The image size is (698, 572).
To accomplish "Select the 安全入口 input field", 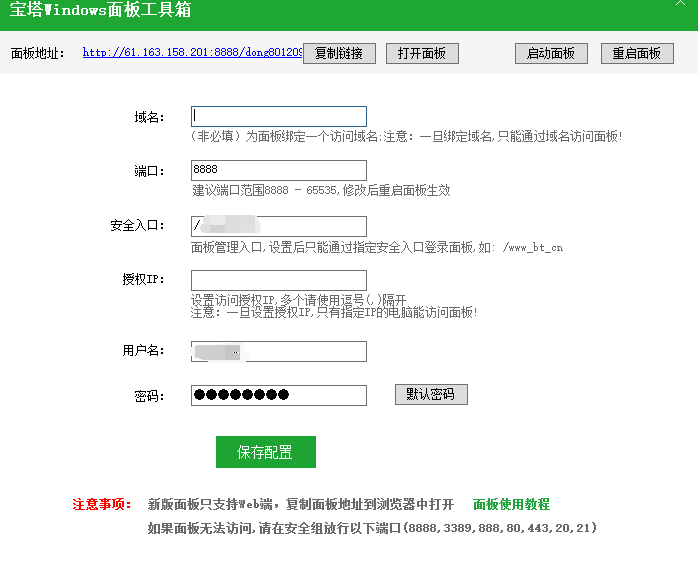I will (x=279, y=226).
